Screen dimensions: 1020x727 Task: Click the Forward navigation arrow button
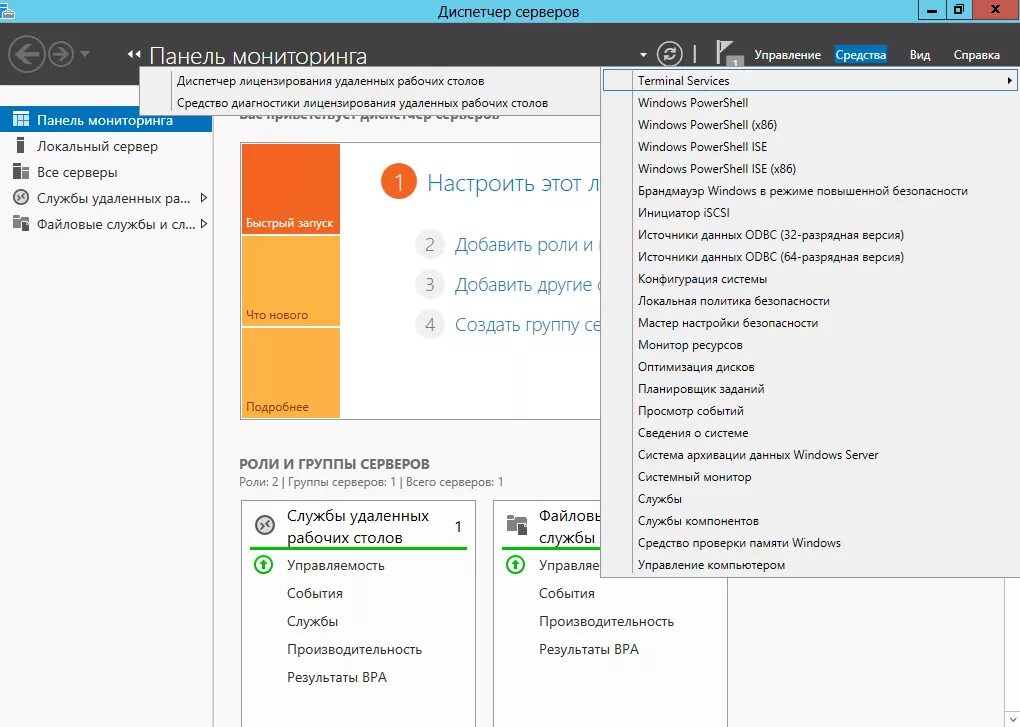pos(61,54)
